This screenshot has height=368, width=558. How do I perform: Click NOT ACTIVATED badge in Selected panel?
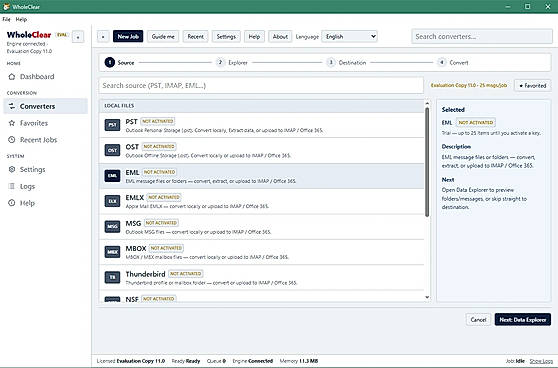[x=475, y=122]
